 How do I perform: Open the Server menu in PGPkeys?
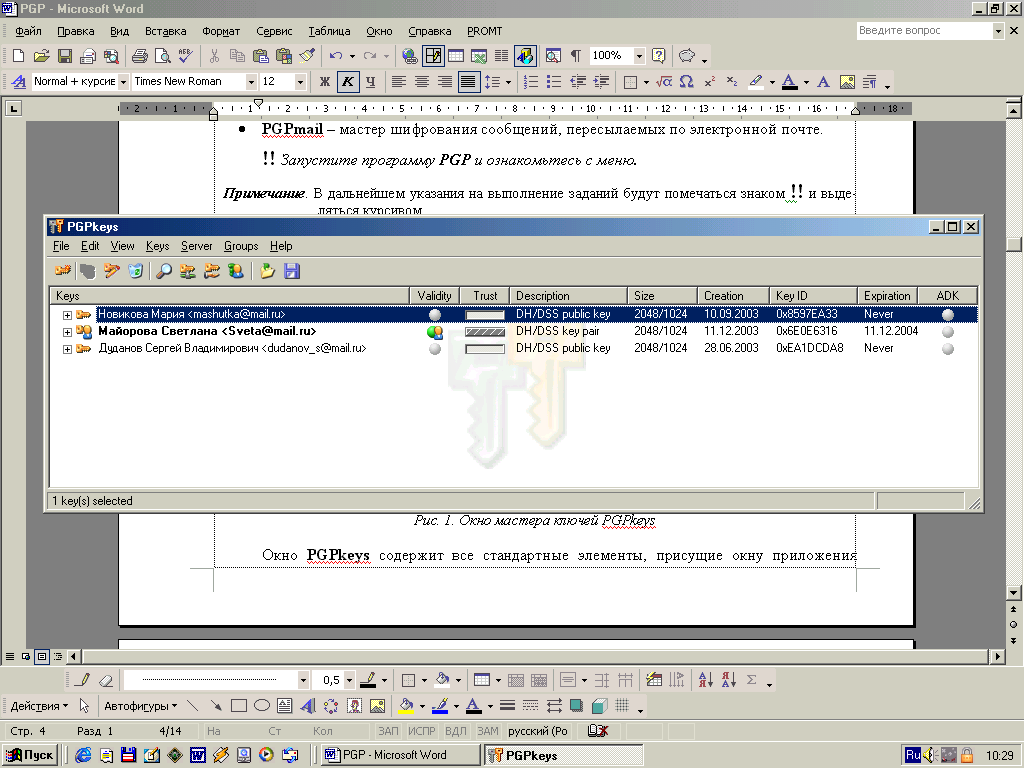click(x=197, y=246)
